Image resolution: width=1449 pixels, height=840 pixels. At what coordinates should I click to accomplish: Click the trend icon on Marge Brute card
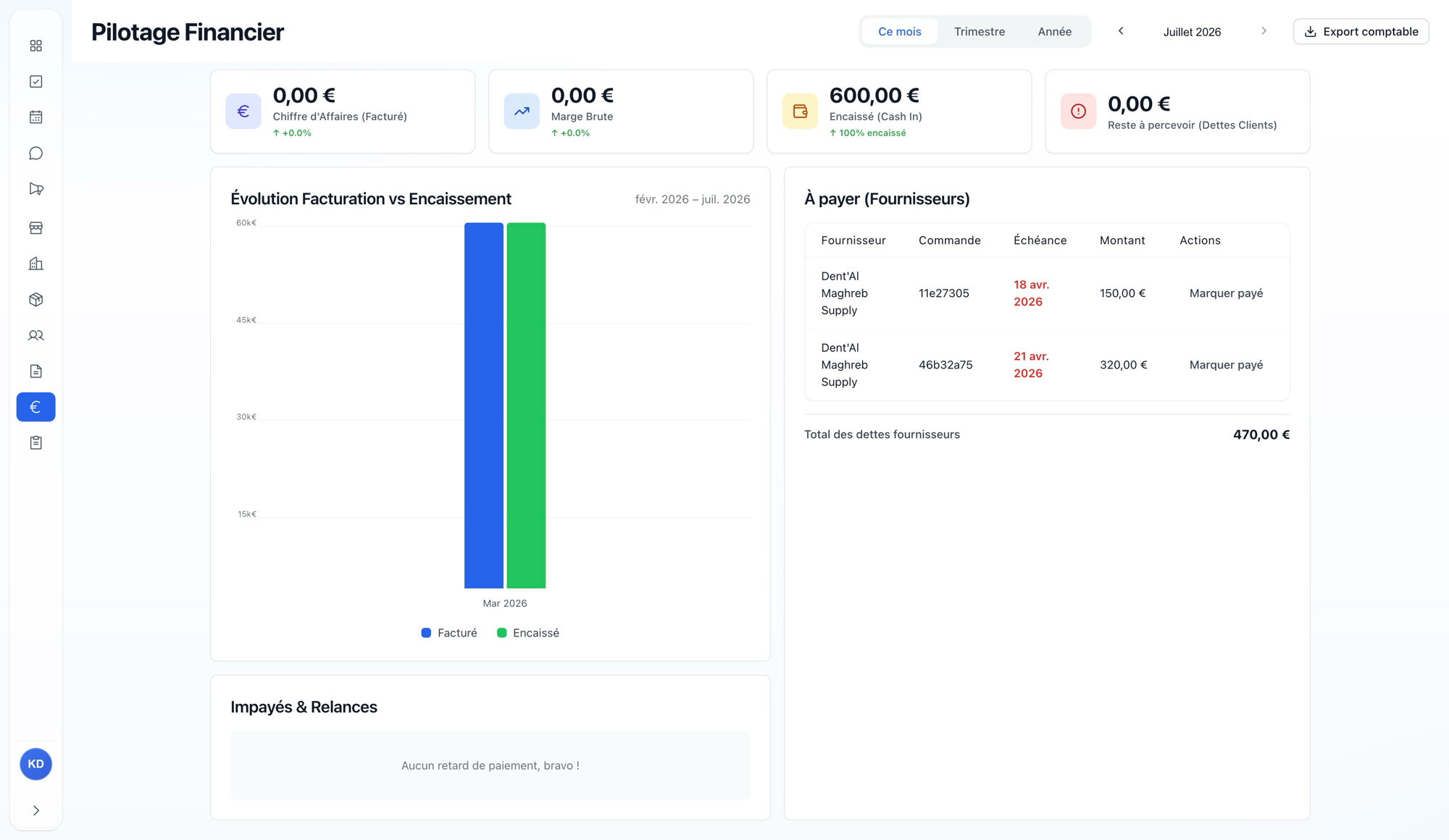point(522,112)
